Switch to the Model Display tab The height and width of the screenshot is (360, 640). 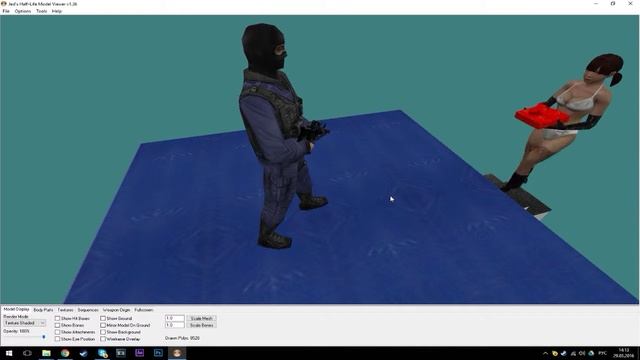[16, 309]
